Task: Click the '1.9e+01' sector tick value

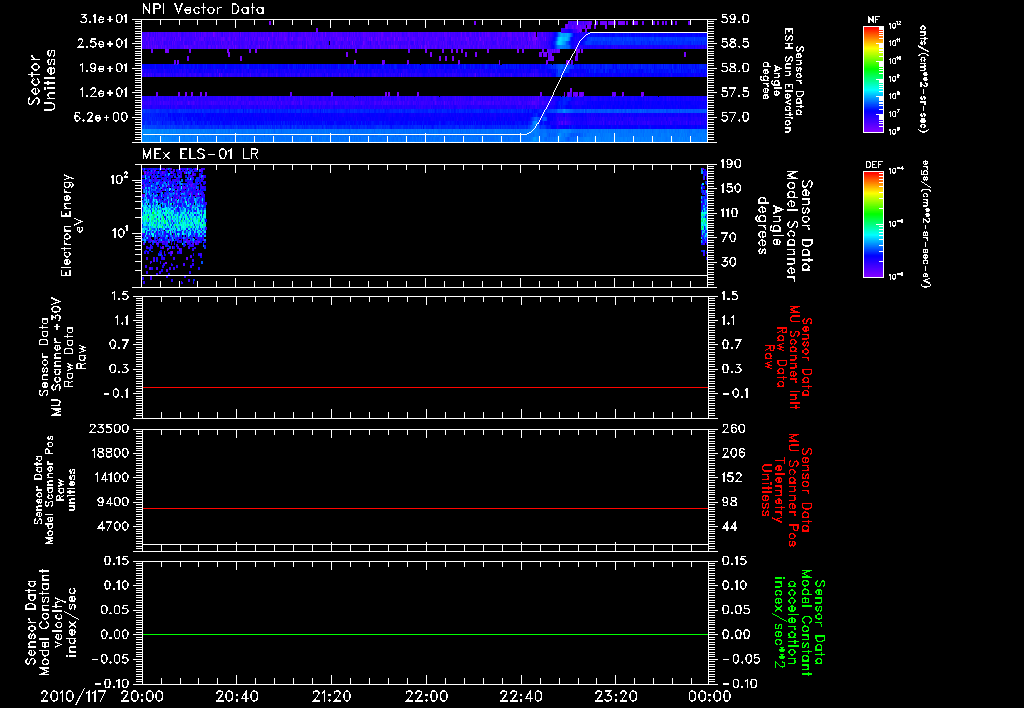Action: click(x=104, y=68)
